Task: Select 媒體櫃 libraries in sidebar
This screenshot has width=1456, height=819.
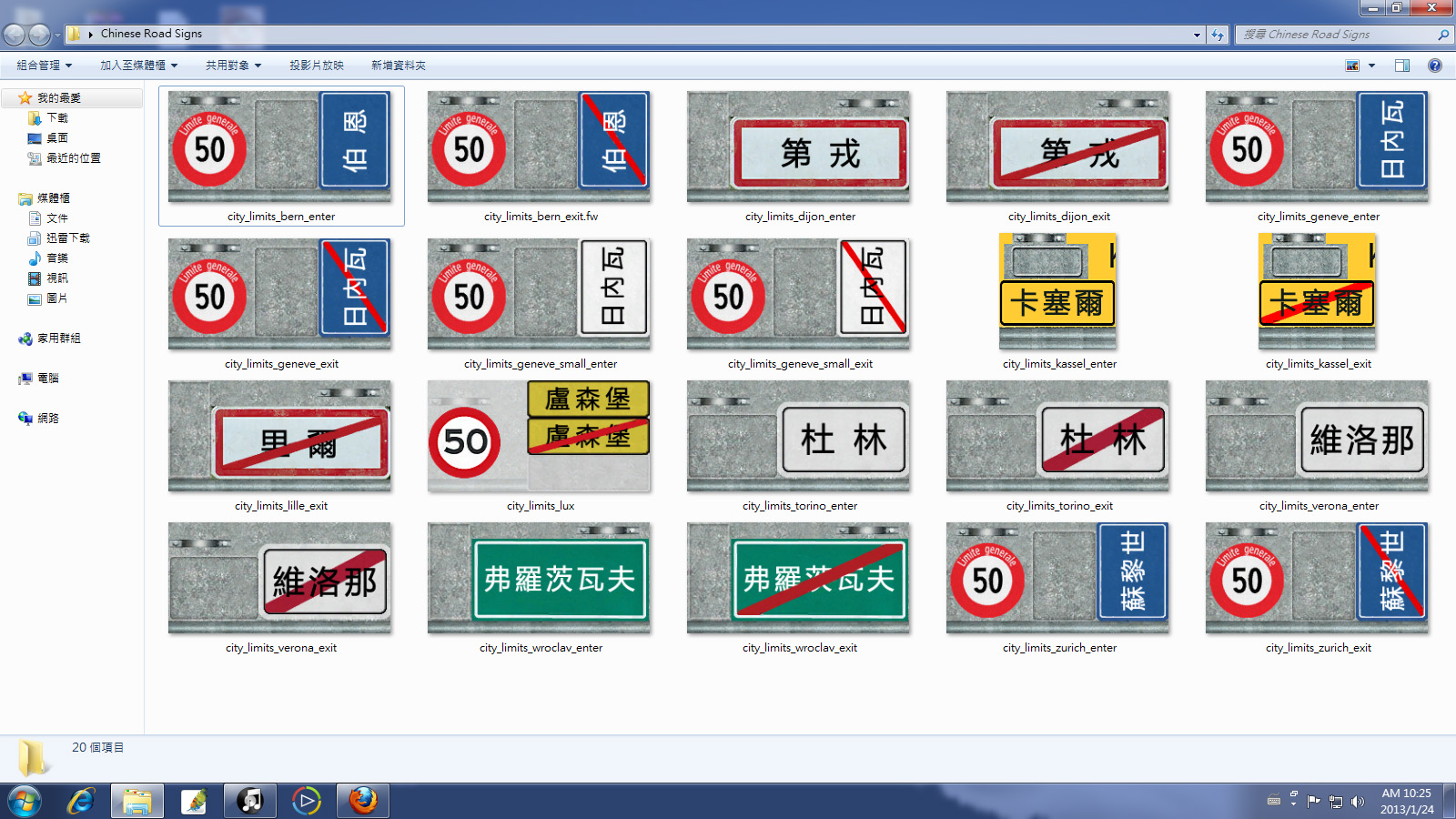Action: (x=54, y=198)
